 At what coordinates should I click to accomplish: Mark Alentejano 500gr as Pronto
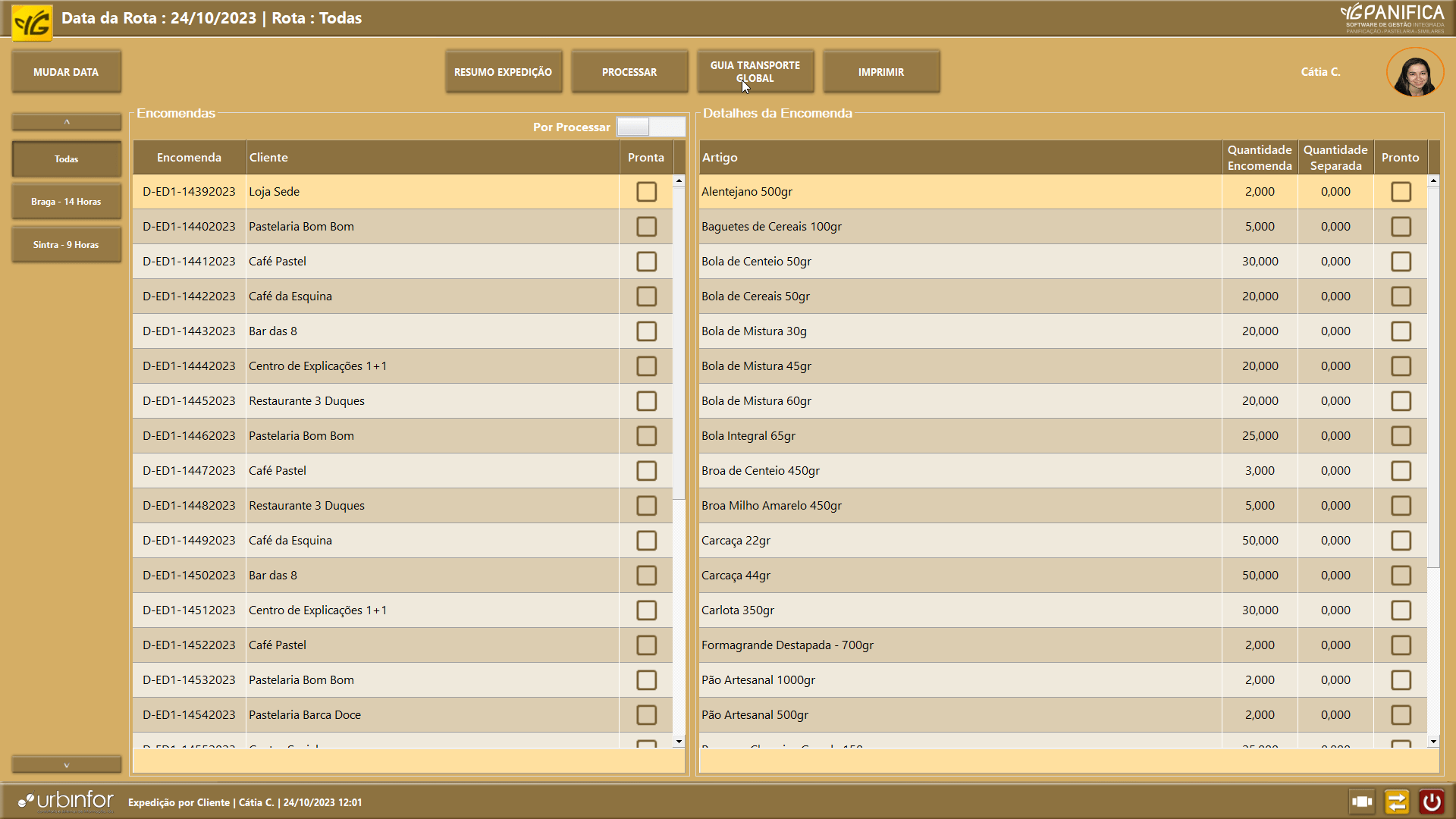coord(1401,192)
